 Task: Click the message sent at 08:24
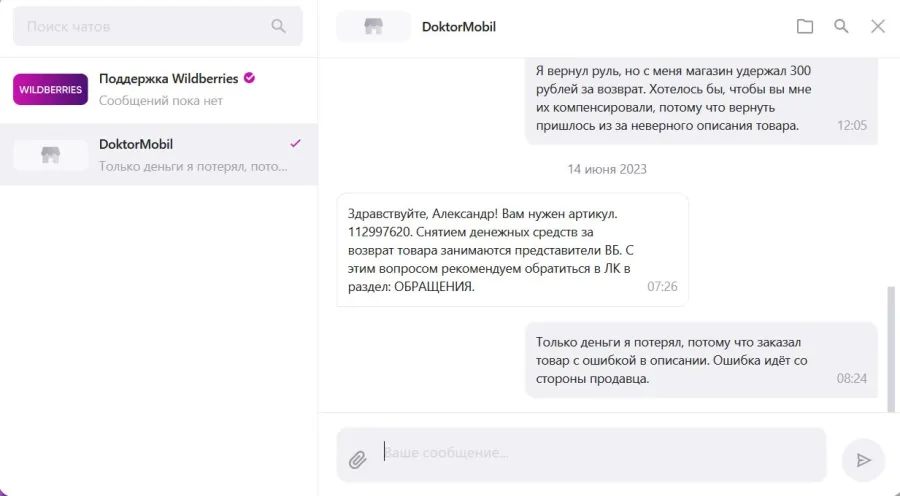[701, 360]
